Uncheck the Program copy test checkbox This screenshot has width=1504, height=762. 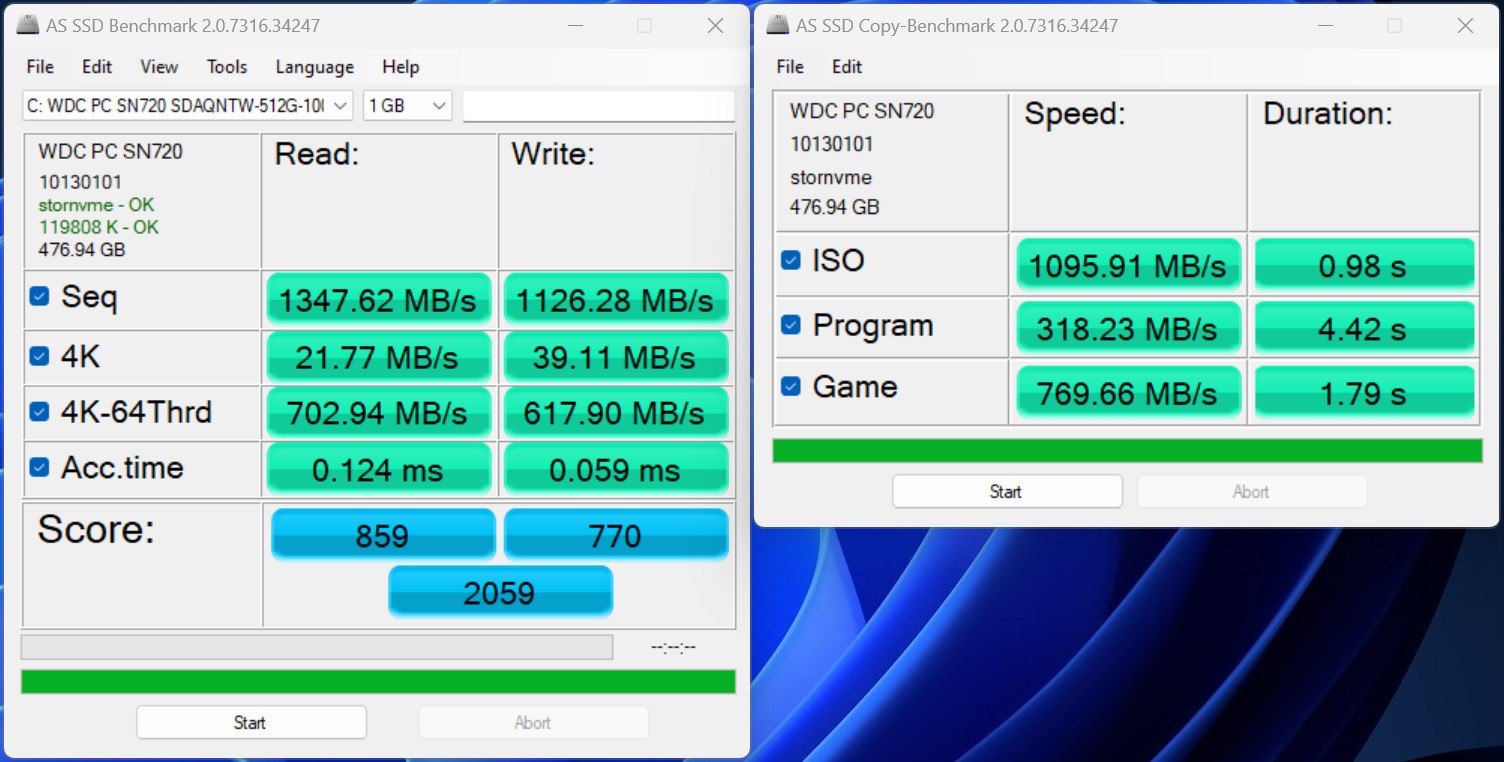click(791, 325)
